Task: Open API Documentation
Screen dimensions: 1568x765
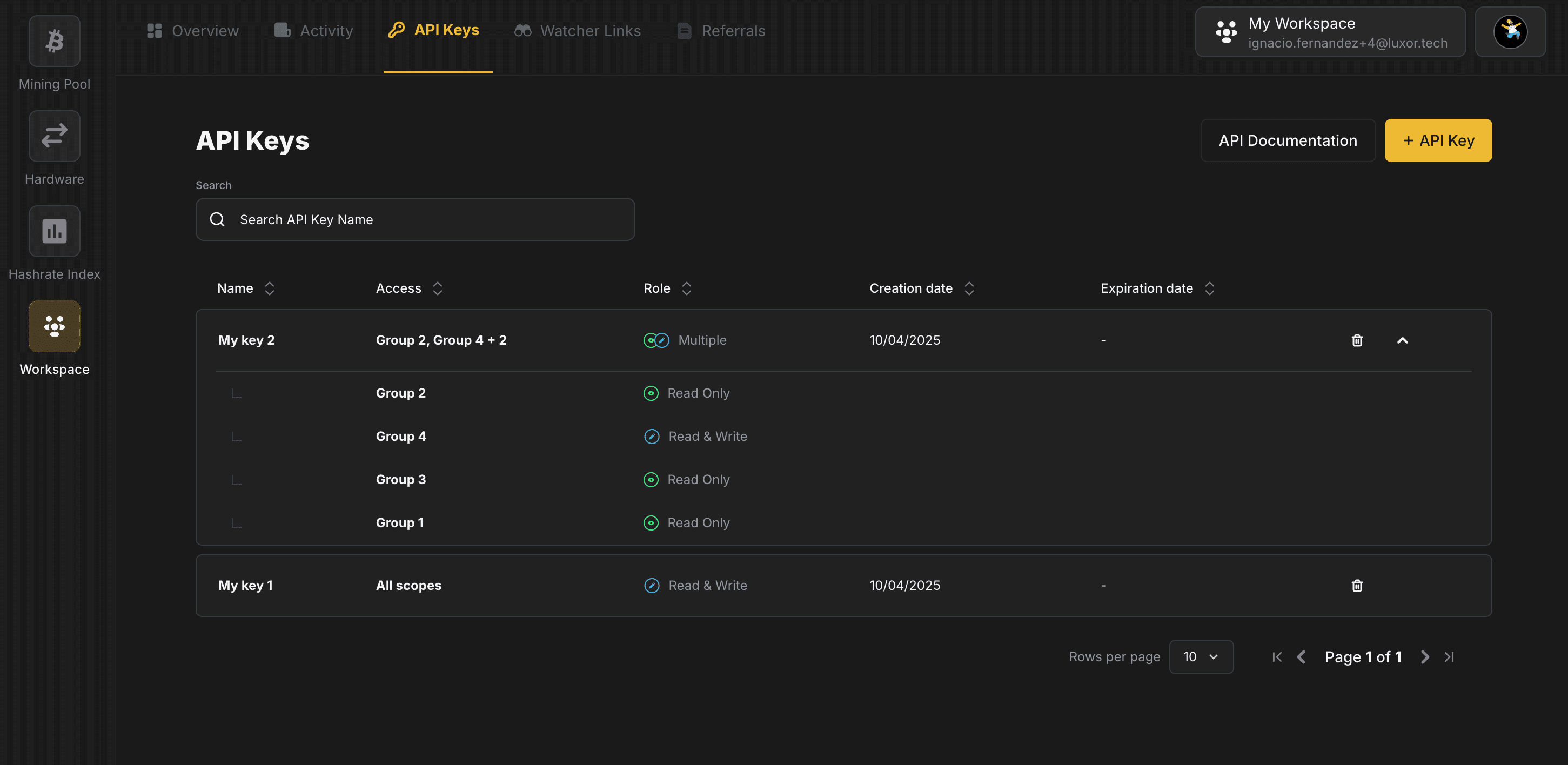Action: click(1288, 140)
